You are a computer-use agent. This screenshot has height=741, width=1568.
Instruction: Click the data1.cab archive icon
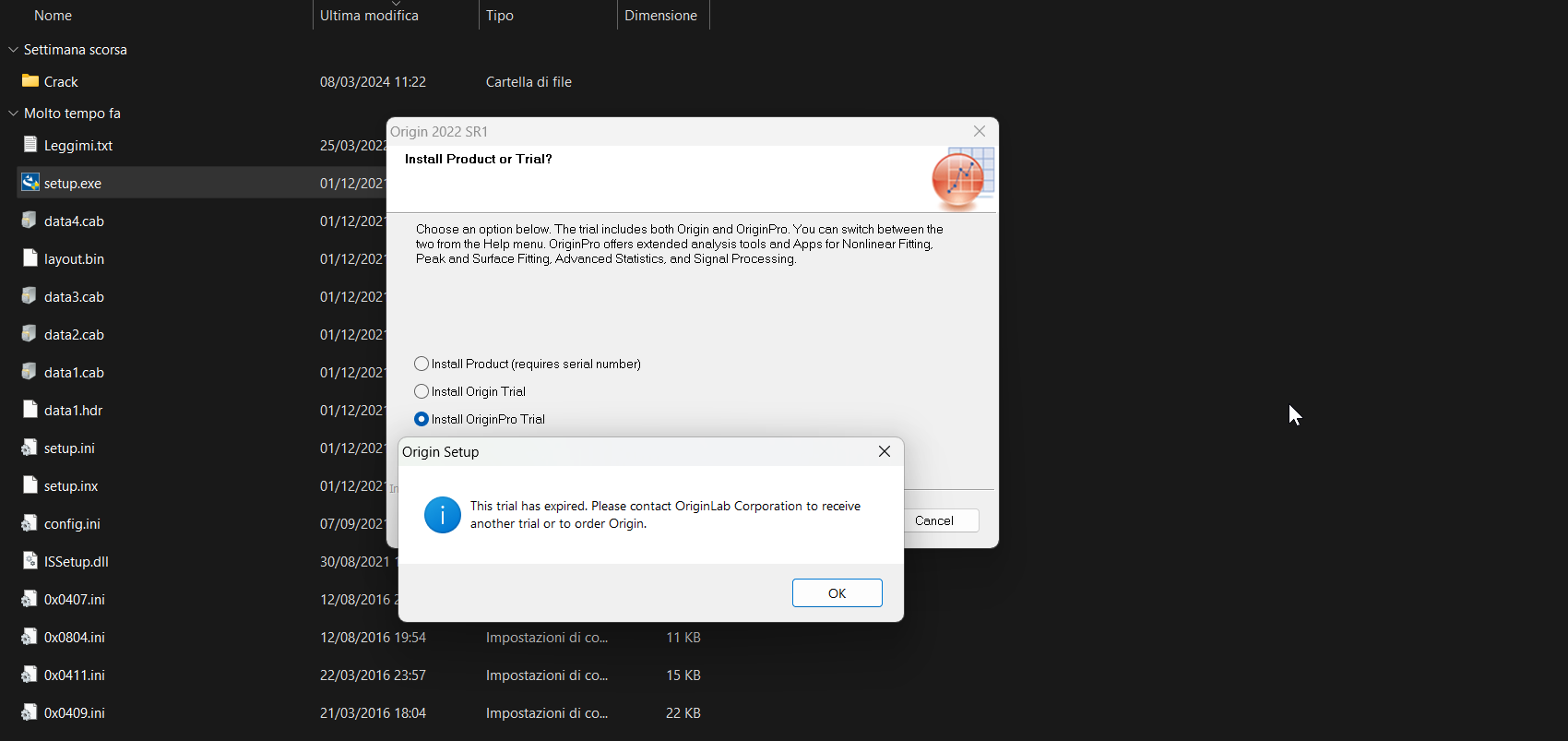[30, 372]
